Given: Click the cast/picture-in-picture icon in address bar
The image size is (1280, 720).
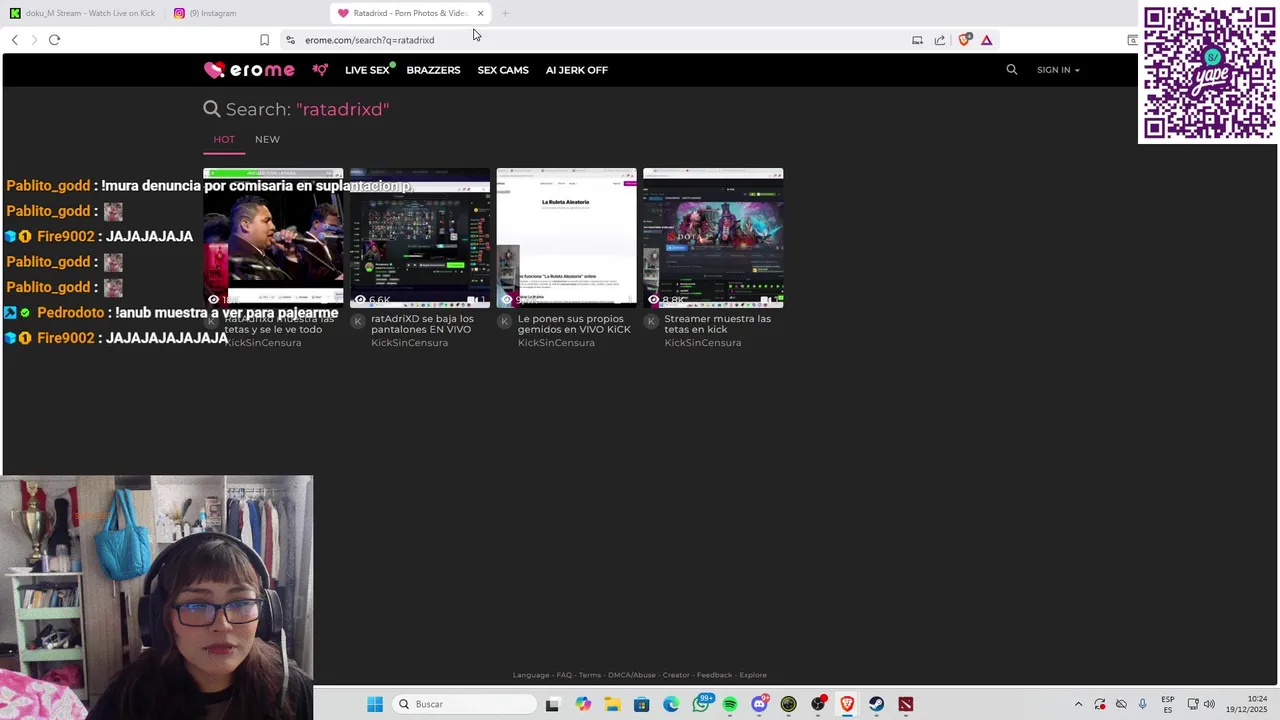Looking at the screenshot, I should 917,40.
